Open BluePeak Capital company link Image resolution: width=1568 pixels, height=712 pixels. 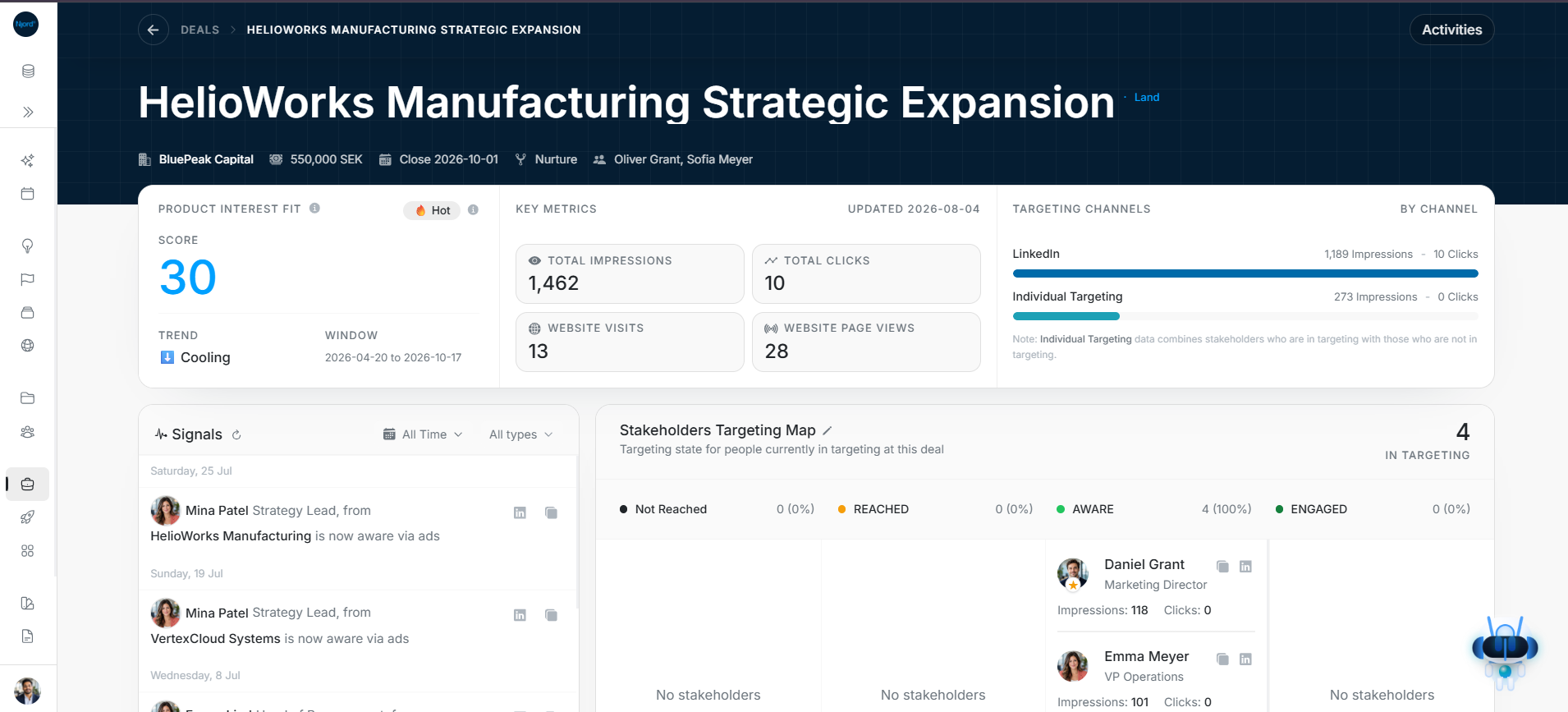[206, 159]
